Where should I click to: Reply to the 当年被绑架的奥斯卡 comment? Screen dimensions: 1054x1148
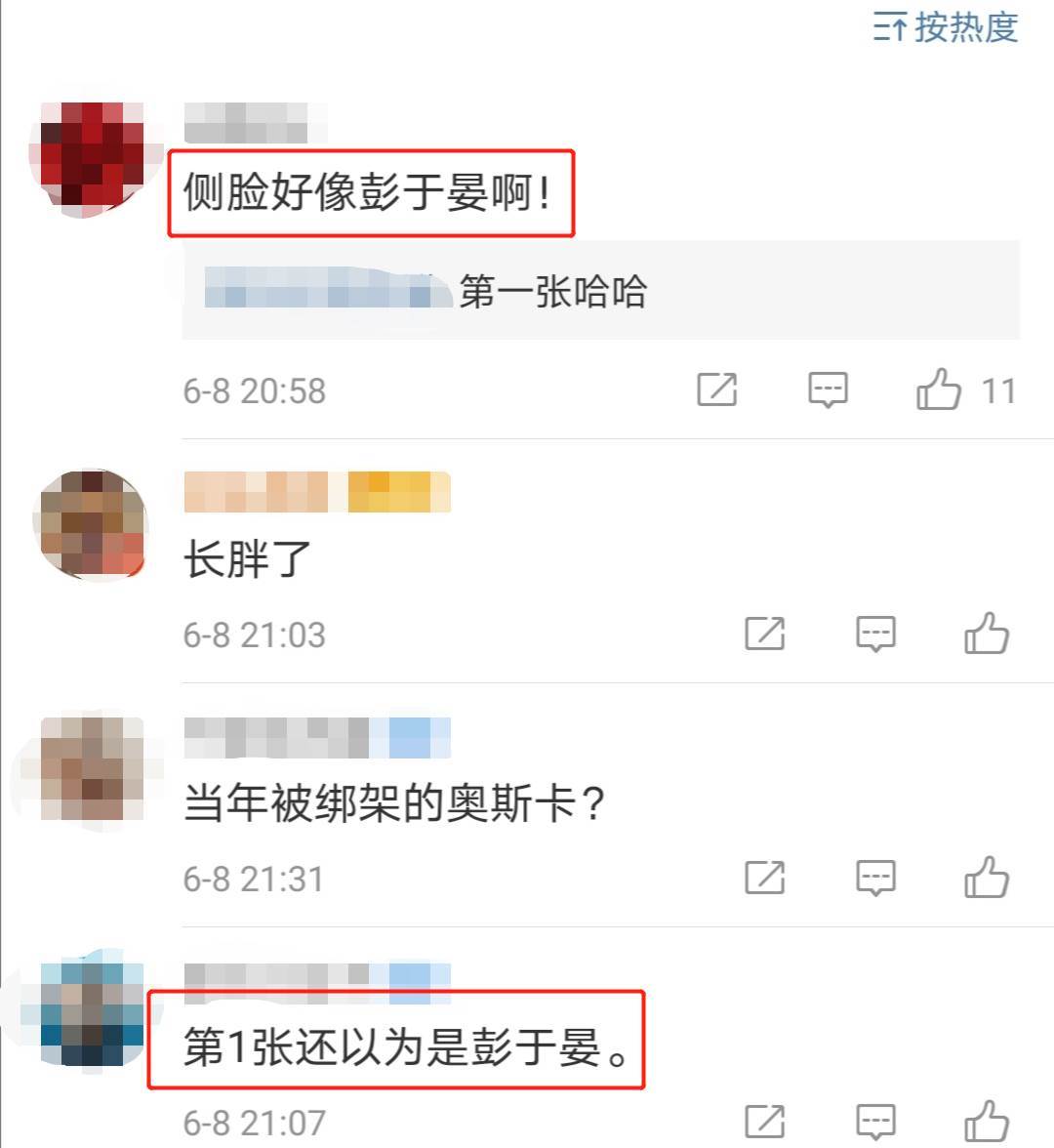[x=875, y=877]
